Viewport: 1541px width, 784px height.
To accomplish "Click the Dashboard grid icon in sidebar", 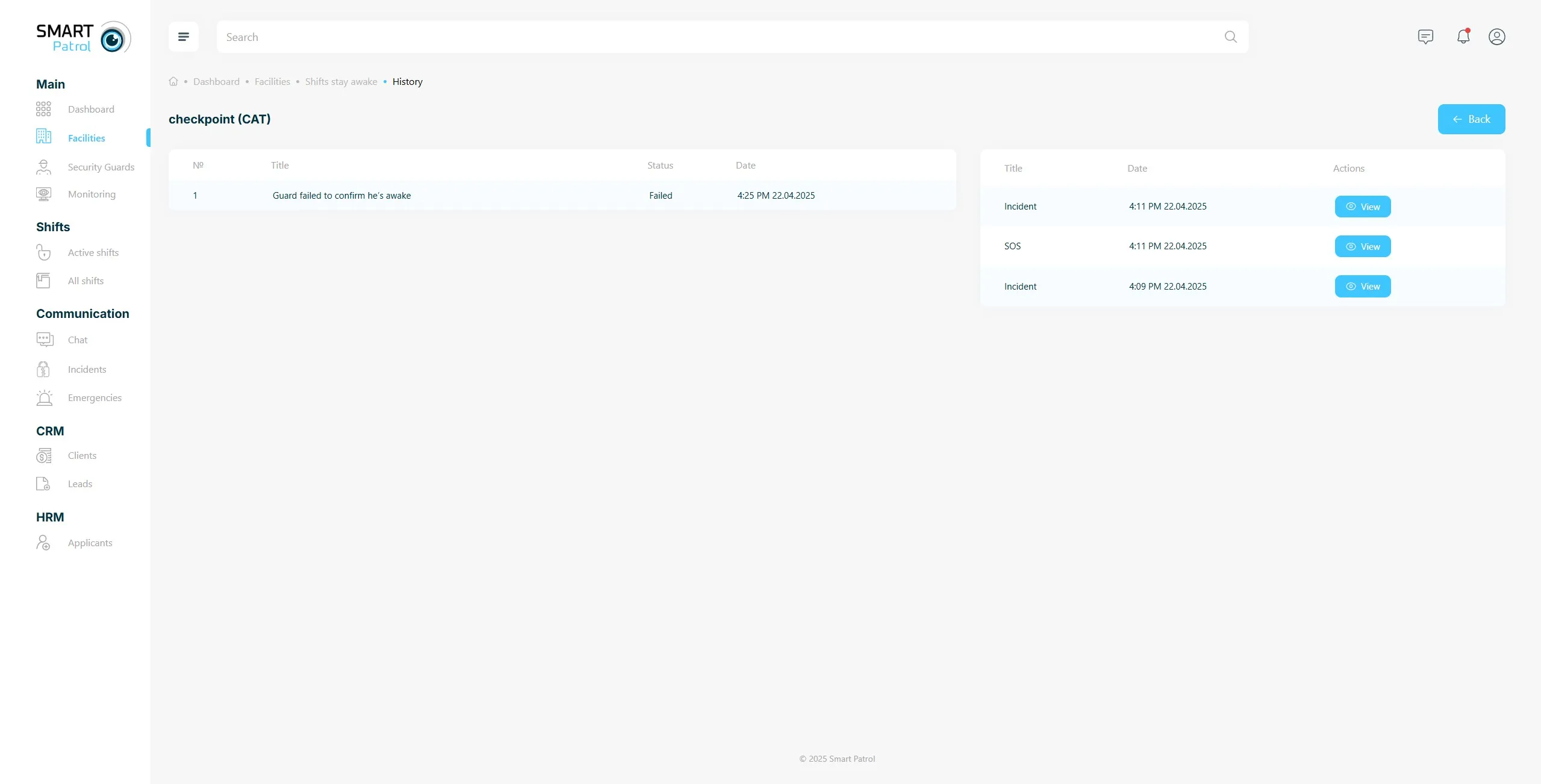I will pos(43,109).
